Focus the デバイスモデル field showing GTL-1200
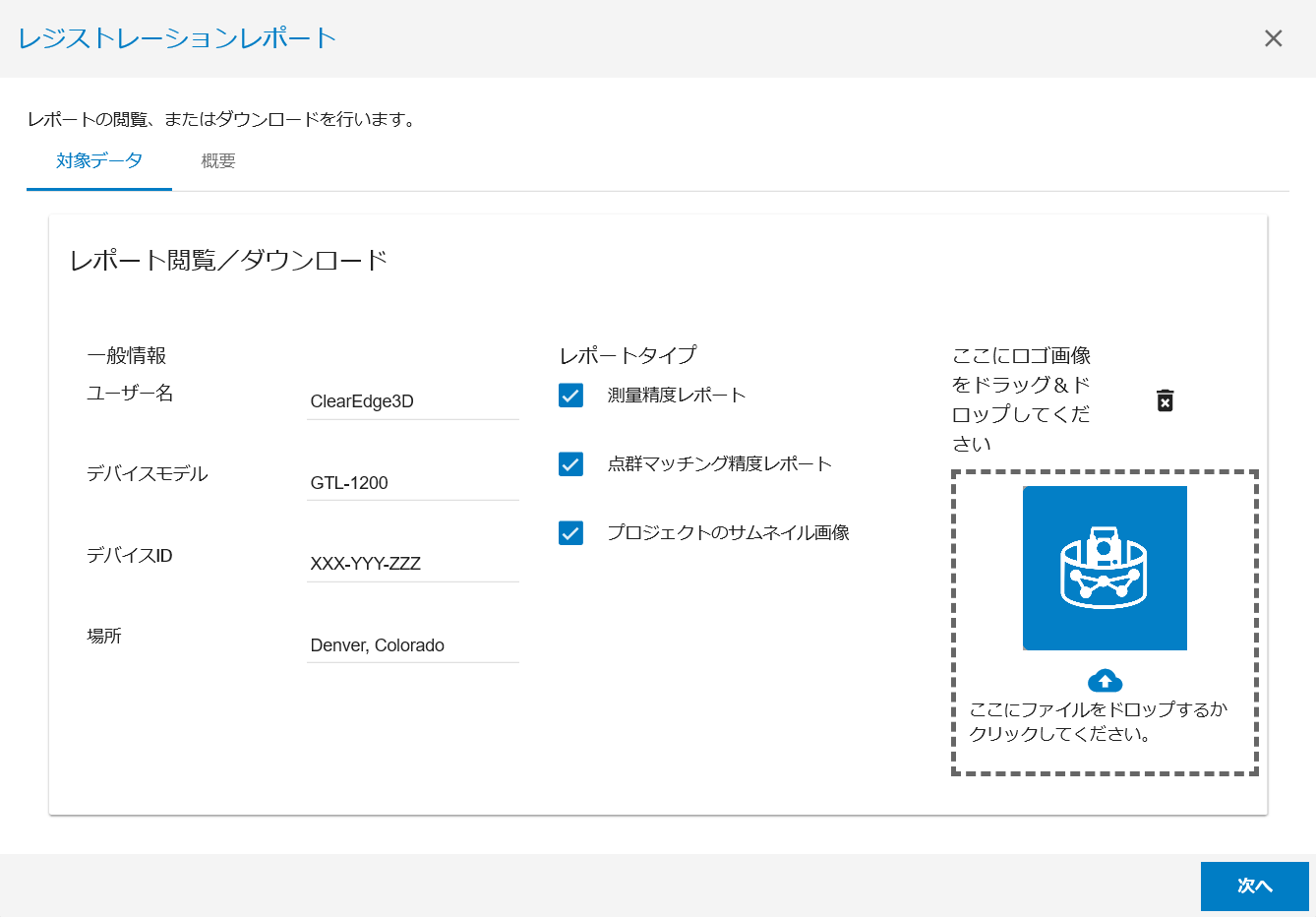The width and height of the screenshot is (1316, 917). [x=412, y=483]
